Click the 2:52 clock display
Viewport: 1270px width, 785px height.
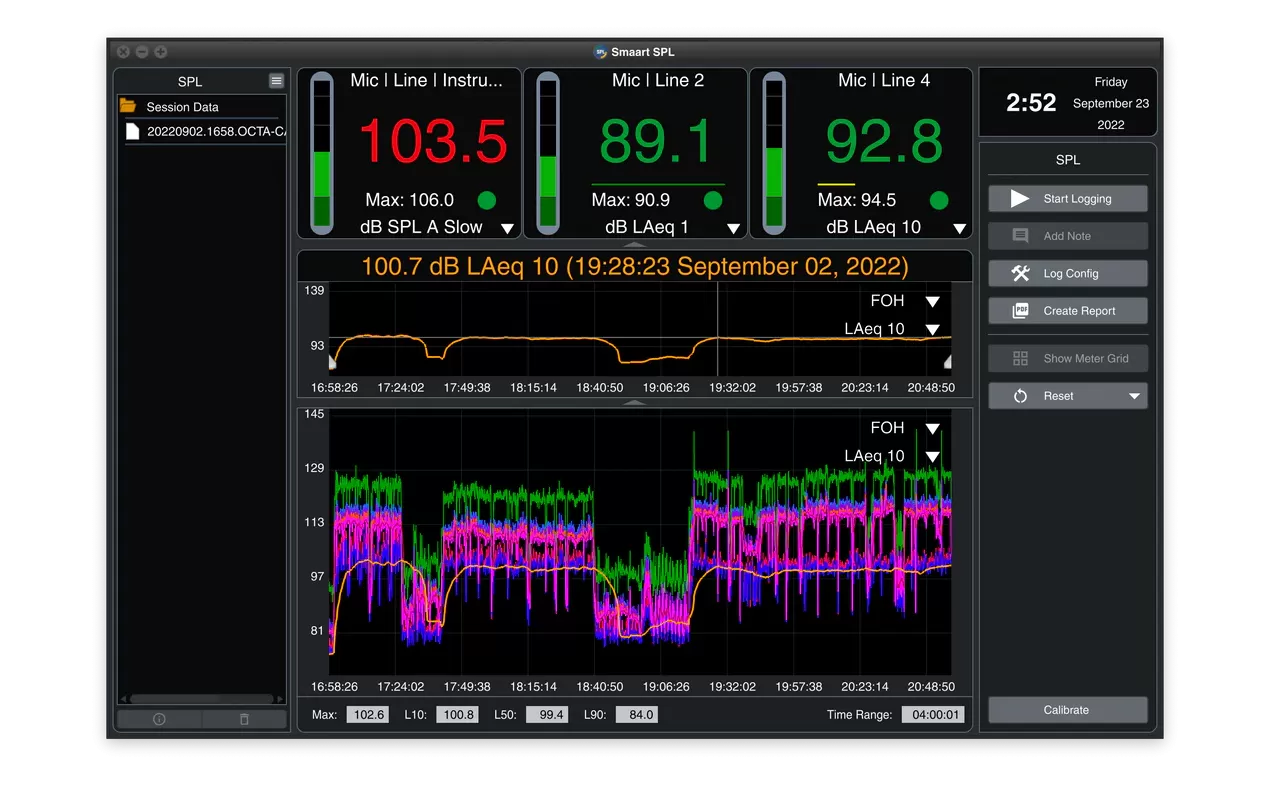tap(1031, 102)
